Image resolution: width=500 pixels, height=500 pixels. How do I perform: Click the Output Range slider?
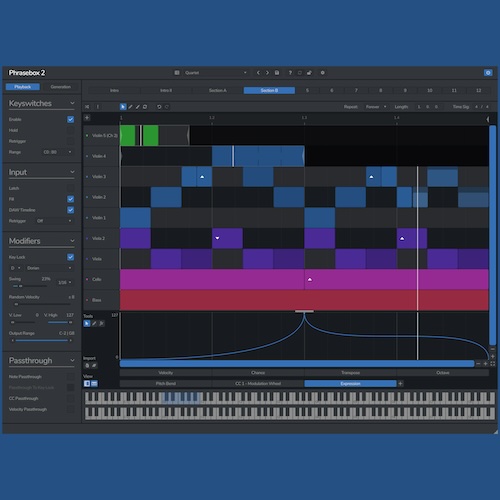[x=42, y=340]
